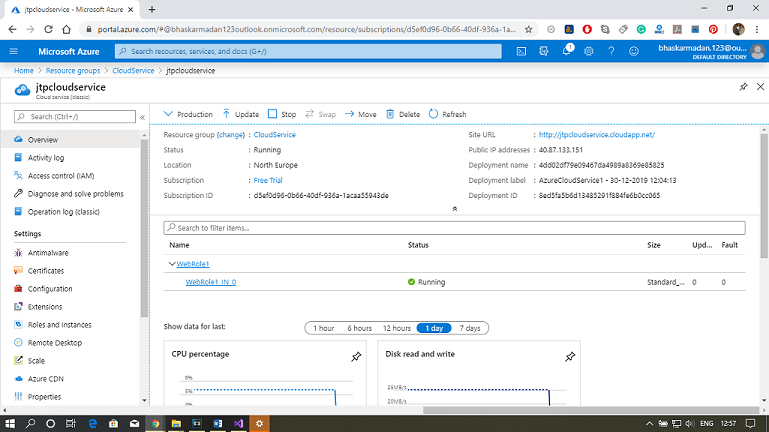Open the WebRole1 link
The height and width of the screenshot is (432, 769).
(x=193, y=264)
